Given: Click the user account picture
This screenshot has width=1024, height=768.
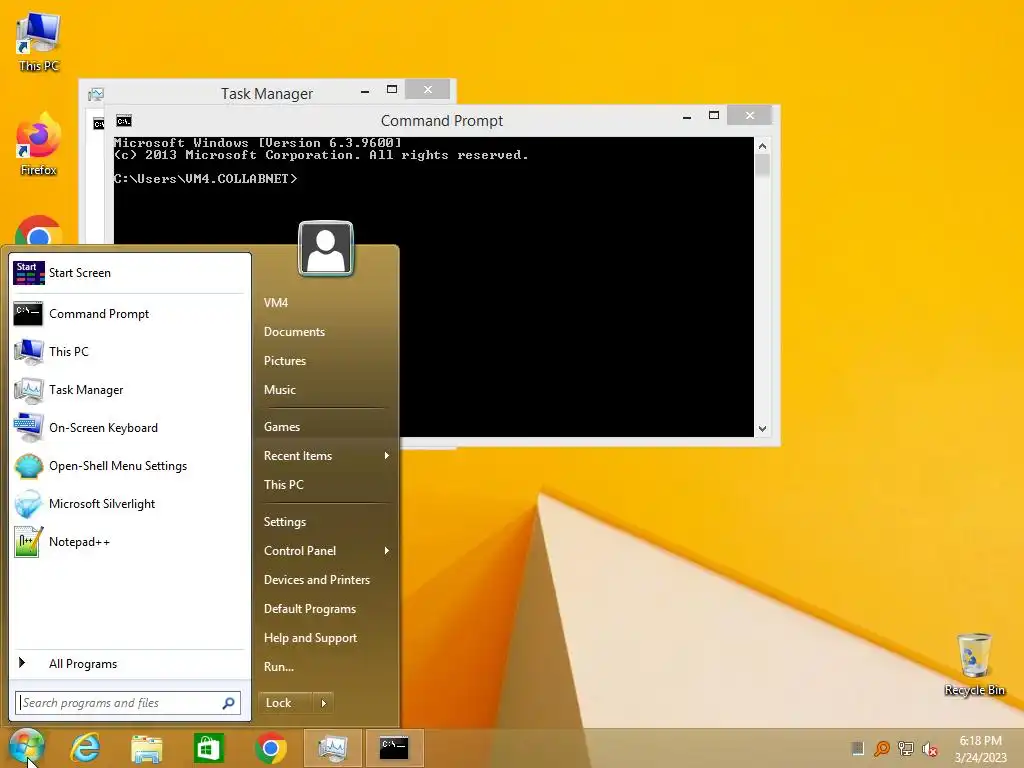Looking at the screenshot, I should (x=326, y=249).
